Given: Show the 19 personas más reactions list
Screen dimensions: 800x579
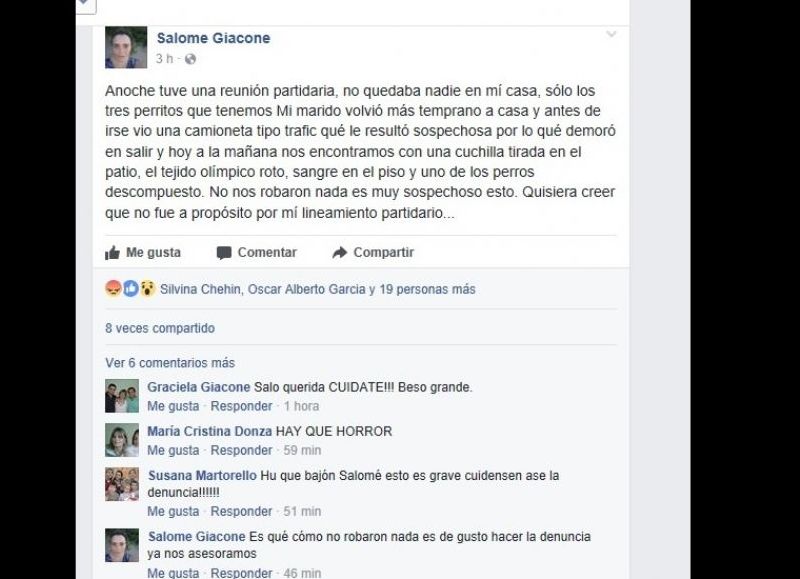Looking at the screenshot, I should click(x=427, y=289).
